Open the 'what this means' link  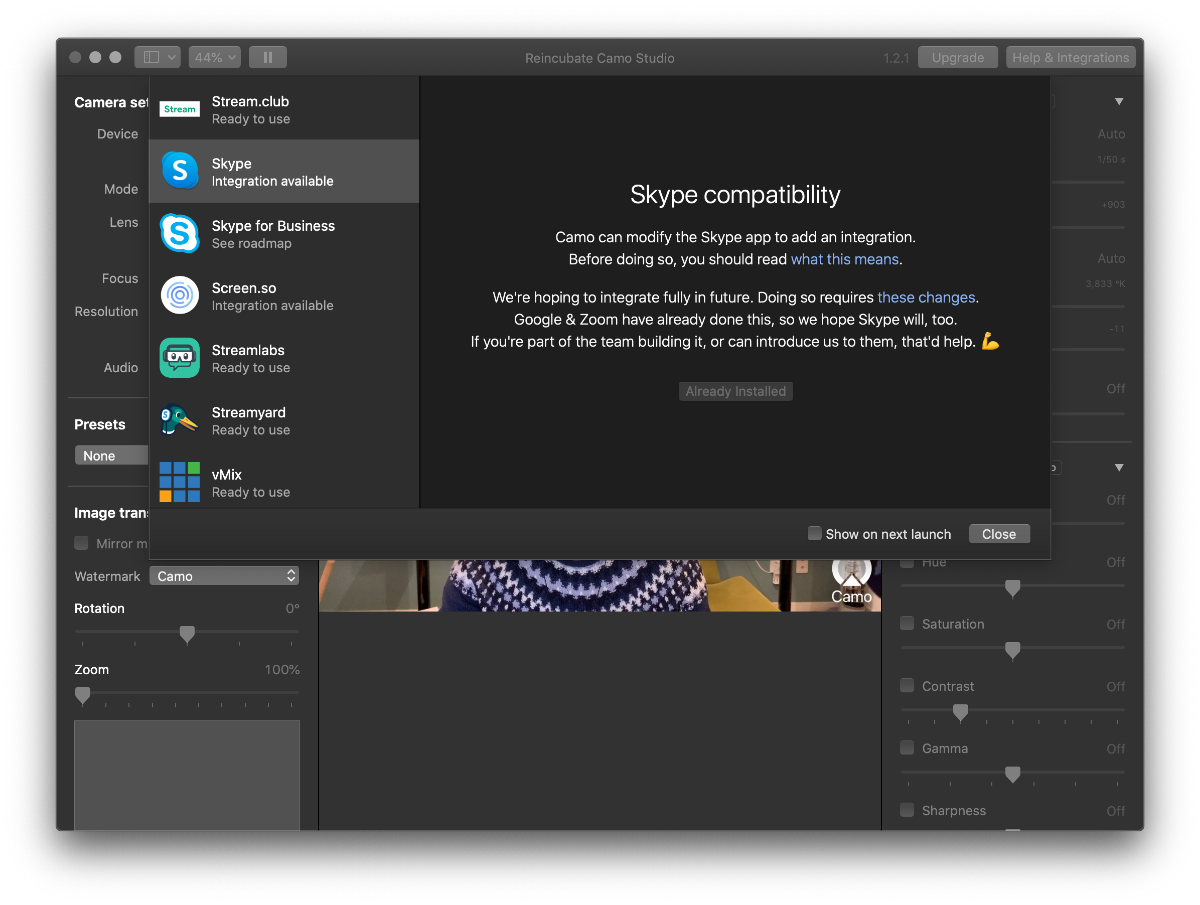845,259
